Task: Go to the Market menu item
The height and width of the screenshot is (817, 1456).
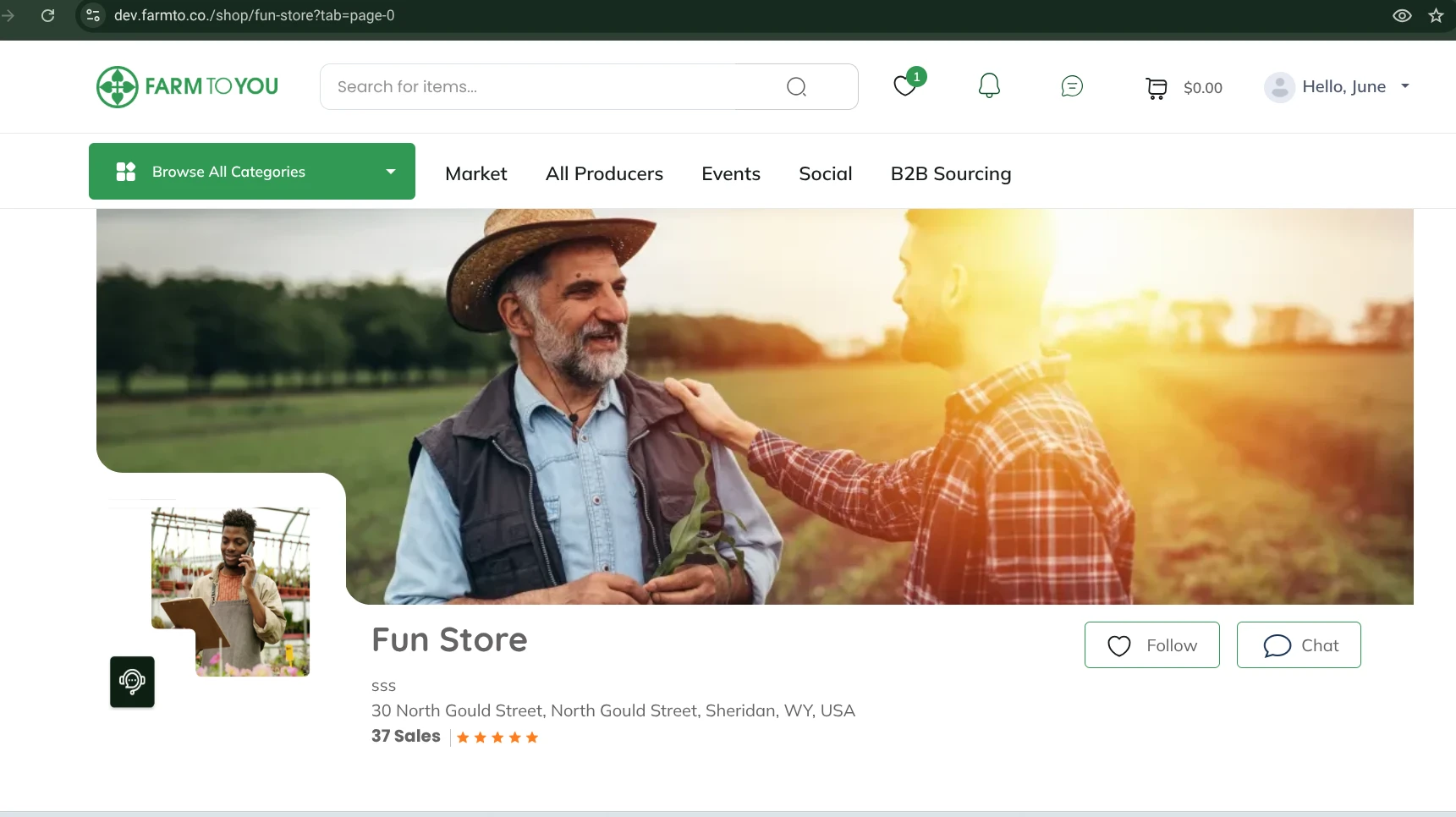Action: [x=476, y=173]
